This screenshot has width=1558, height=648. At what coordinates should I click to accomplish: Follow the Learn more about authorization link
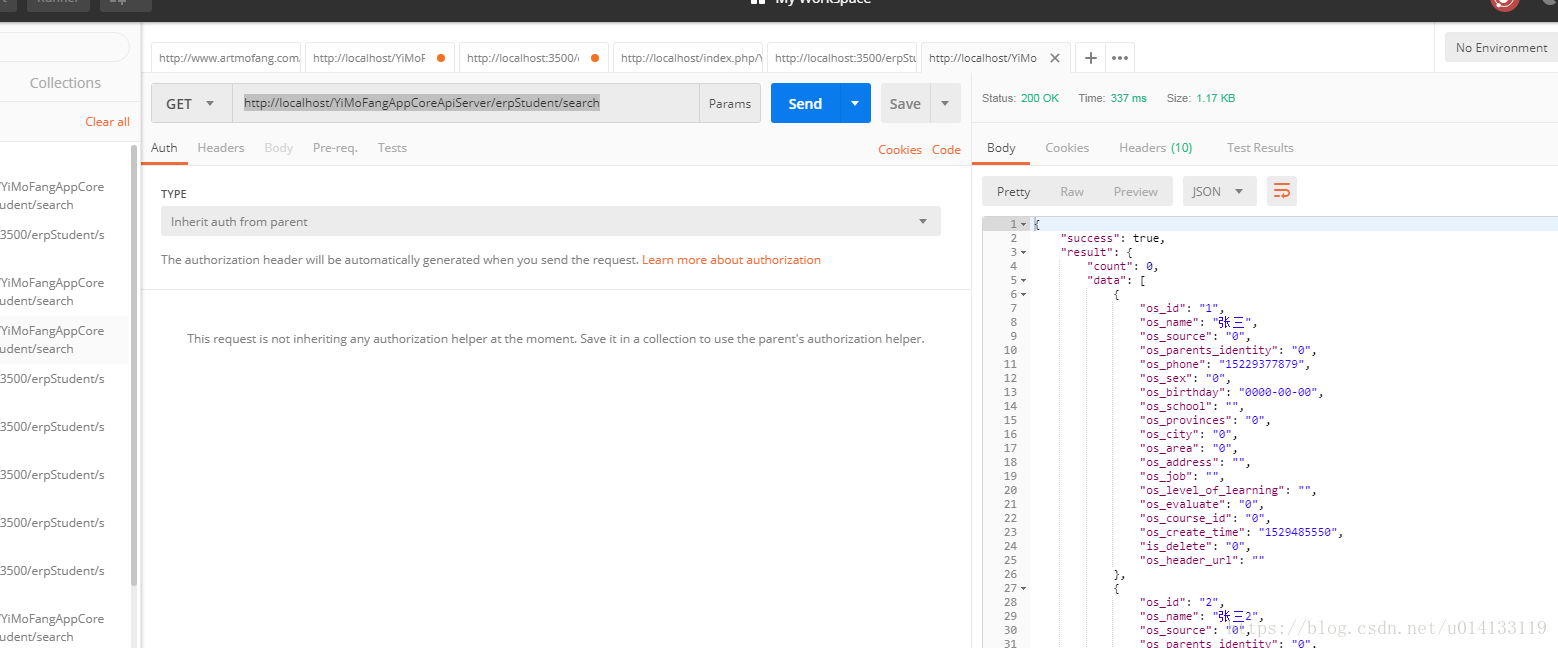(731, 260)
